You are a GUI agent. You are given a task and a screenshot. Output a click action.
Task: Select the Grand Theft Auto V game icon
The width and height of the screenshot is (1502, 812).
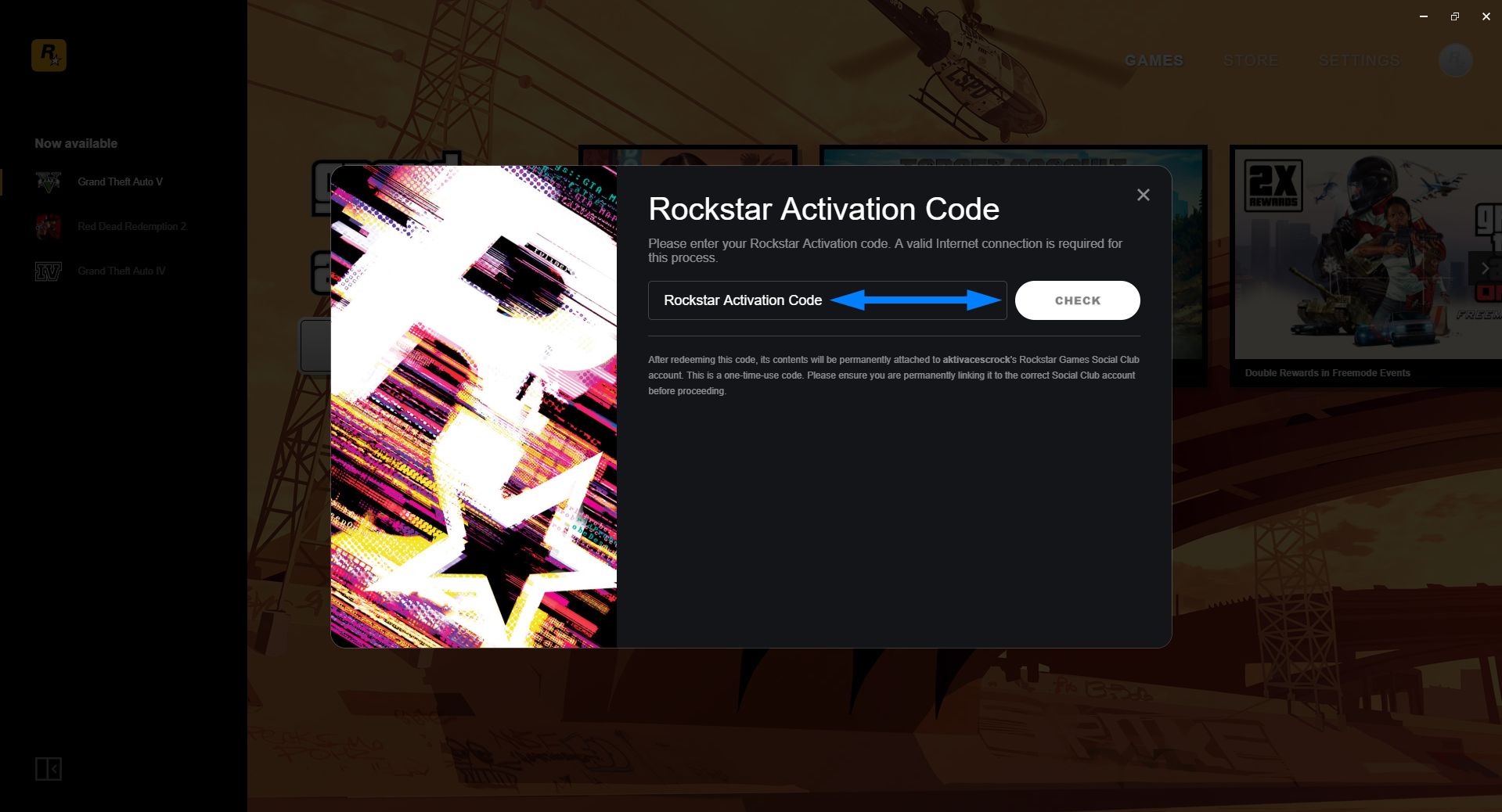tap(49, 181)
